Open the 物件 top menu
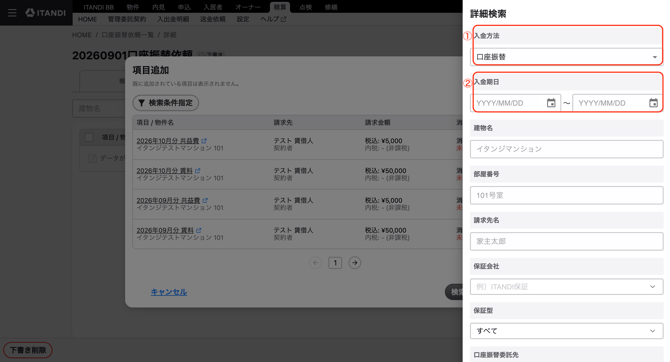The height and width of the screenshot is (362, 670). point(133,7)
